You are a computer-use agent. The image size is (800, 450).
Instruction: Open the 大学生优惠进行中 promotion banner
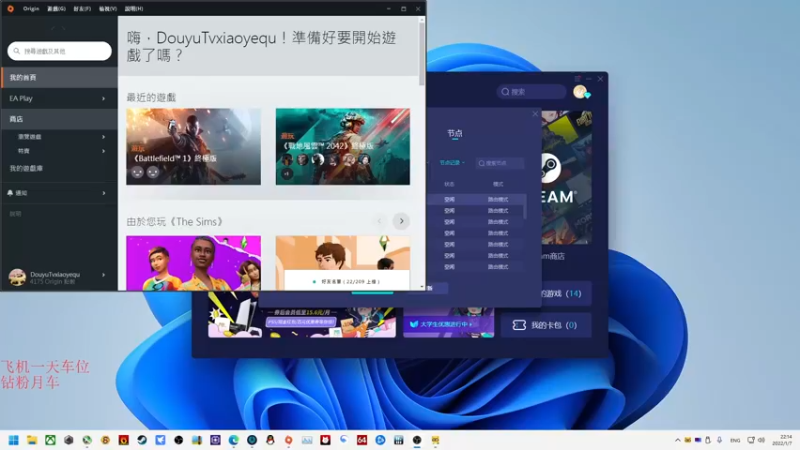coord(448,322)
